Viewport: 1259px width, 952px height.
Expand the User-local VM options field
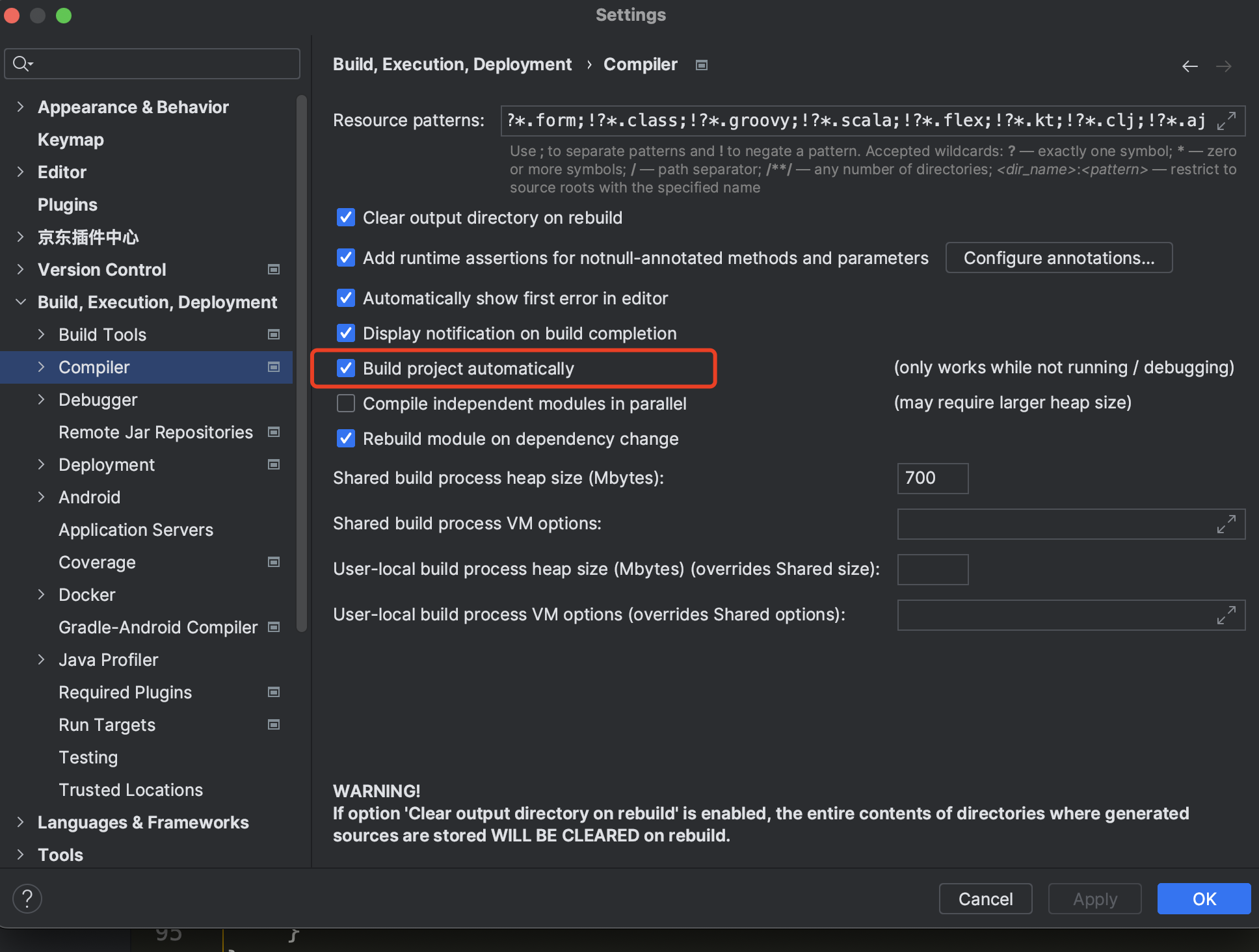tap(1226, 615)
